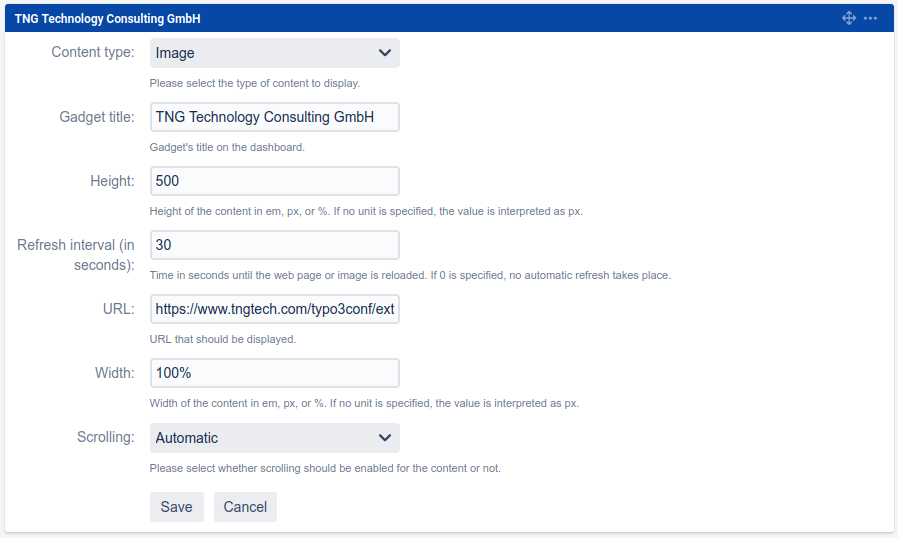
Task: Click the Refresh interval field containing 30
Action: click(x=274, y=245)
